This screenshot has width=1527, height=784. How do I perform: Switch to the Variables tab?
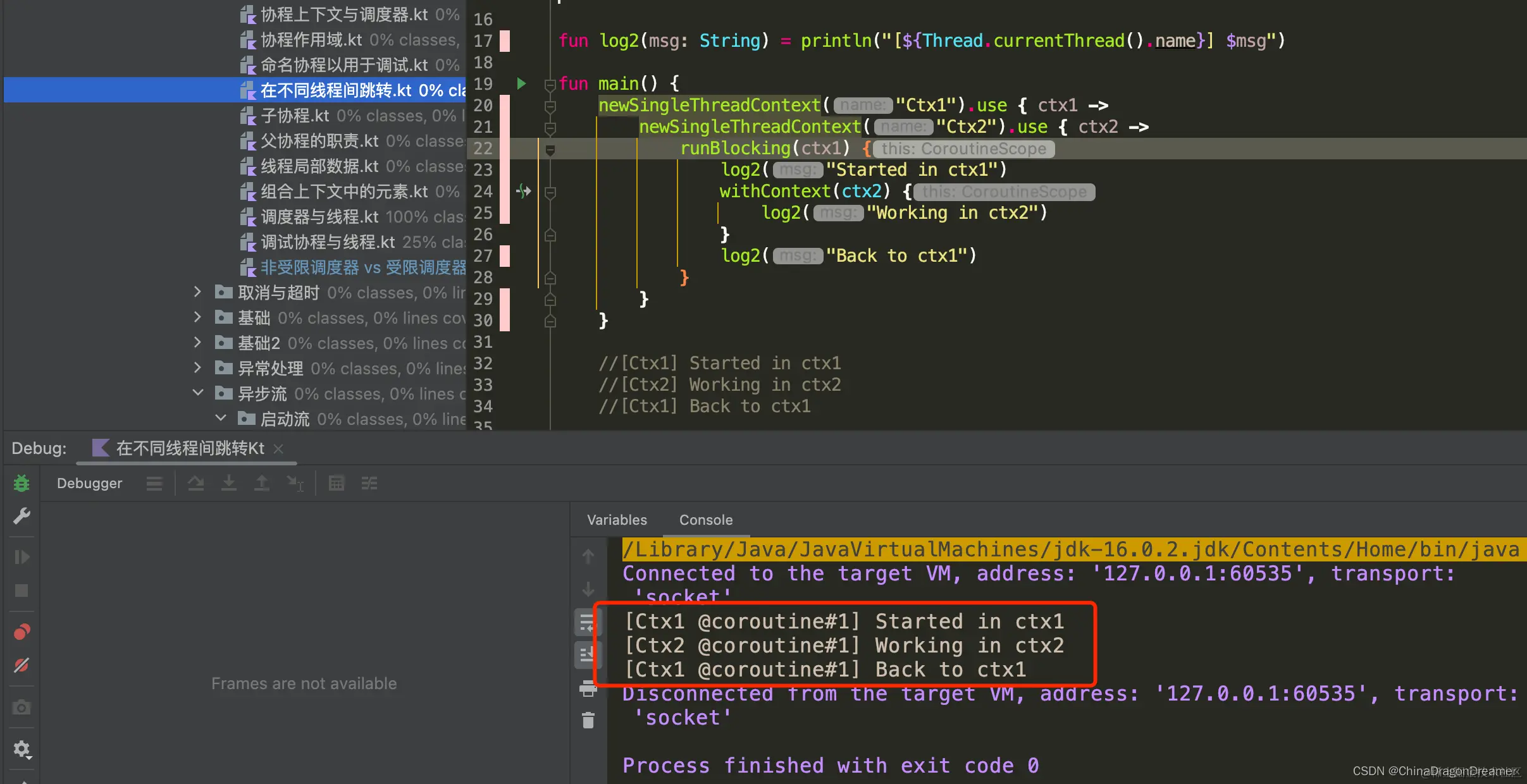pyautogui.click(x=617, y=520)
